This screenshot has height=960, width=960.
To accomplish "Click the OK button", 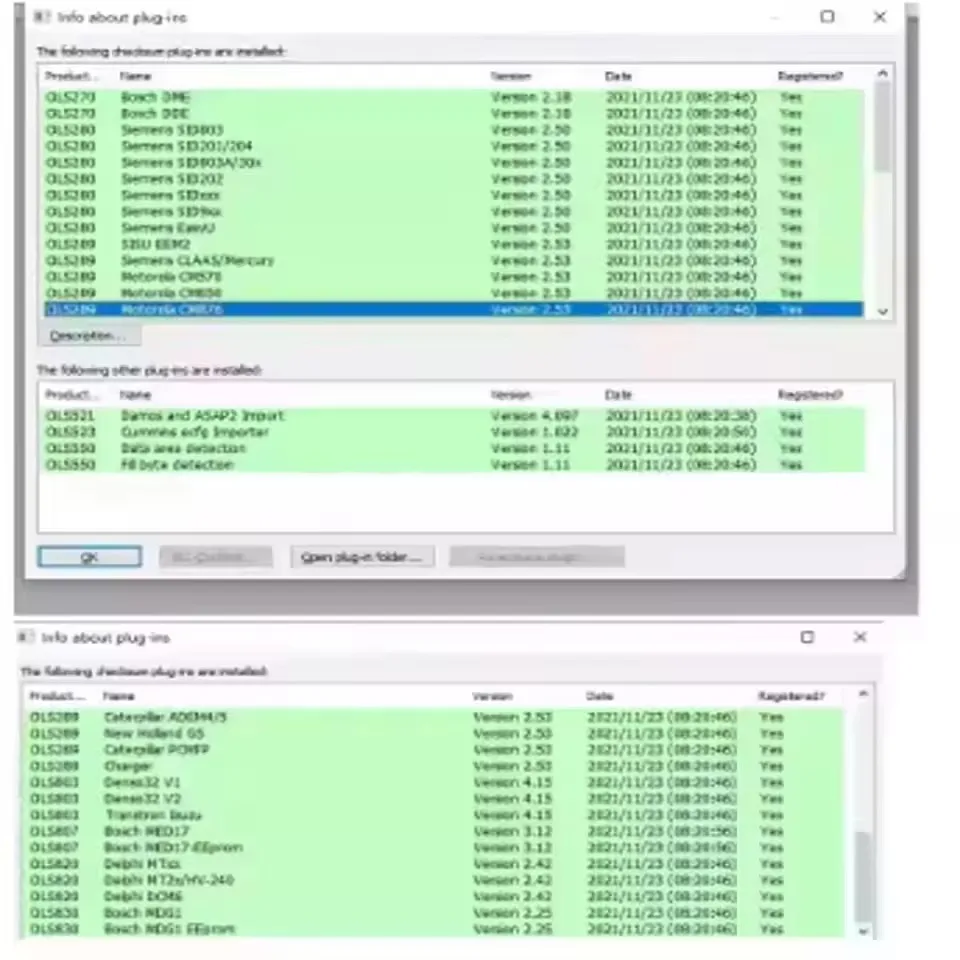I will tap(89, 557).
